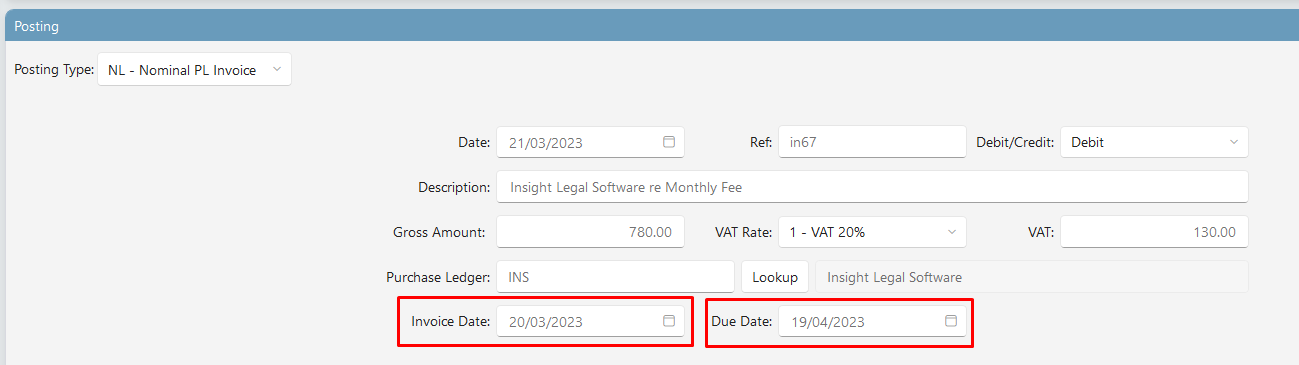The height and width of the screenshot is (365, 1299).
Task: Click the Gross Amount field 780.00
Action: pyautogui.click(x=590, y=232)
